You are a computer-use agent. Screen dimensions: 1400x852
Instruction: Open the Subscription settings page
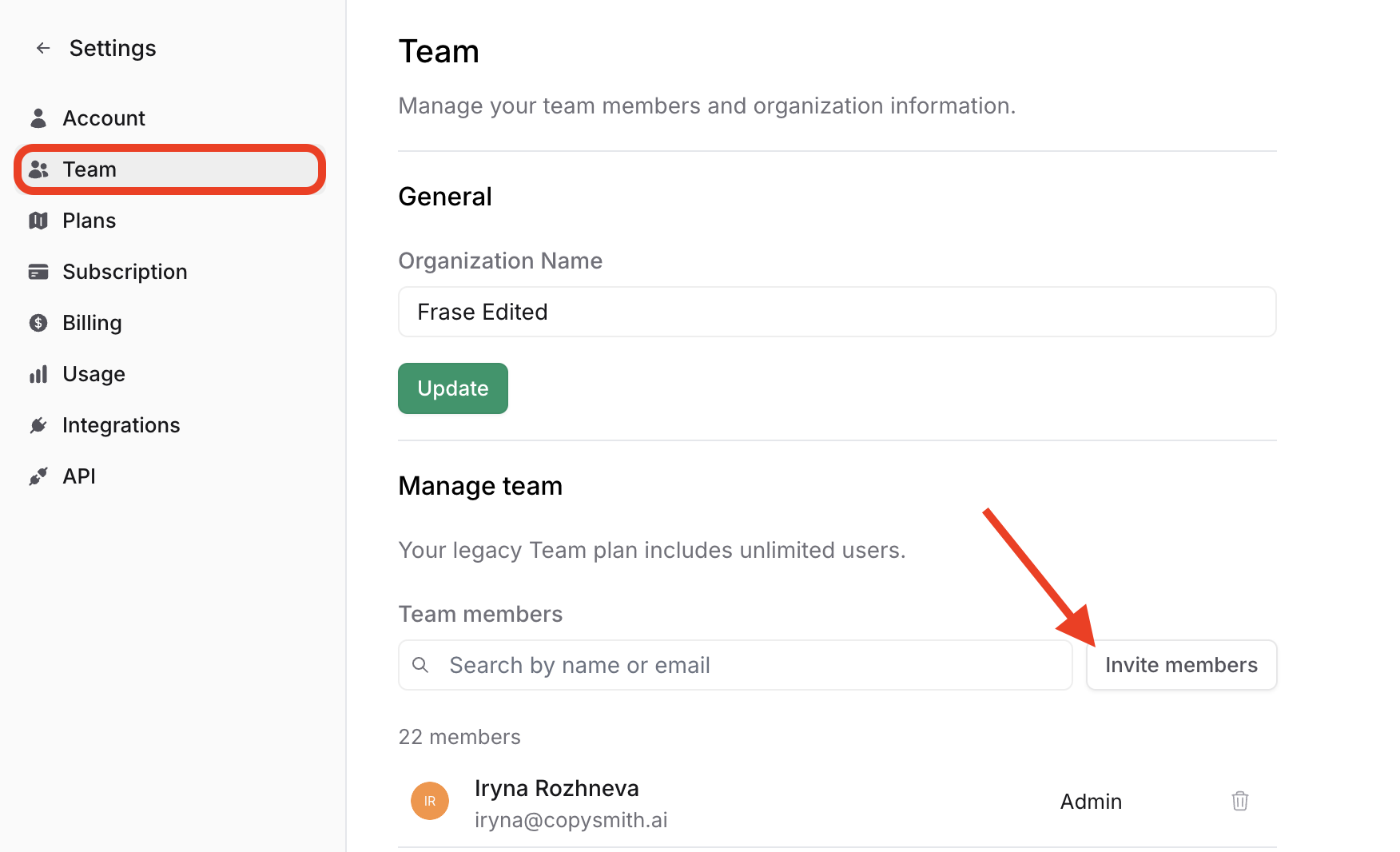[125, 272]
